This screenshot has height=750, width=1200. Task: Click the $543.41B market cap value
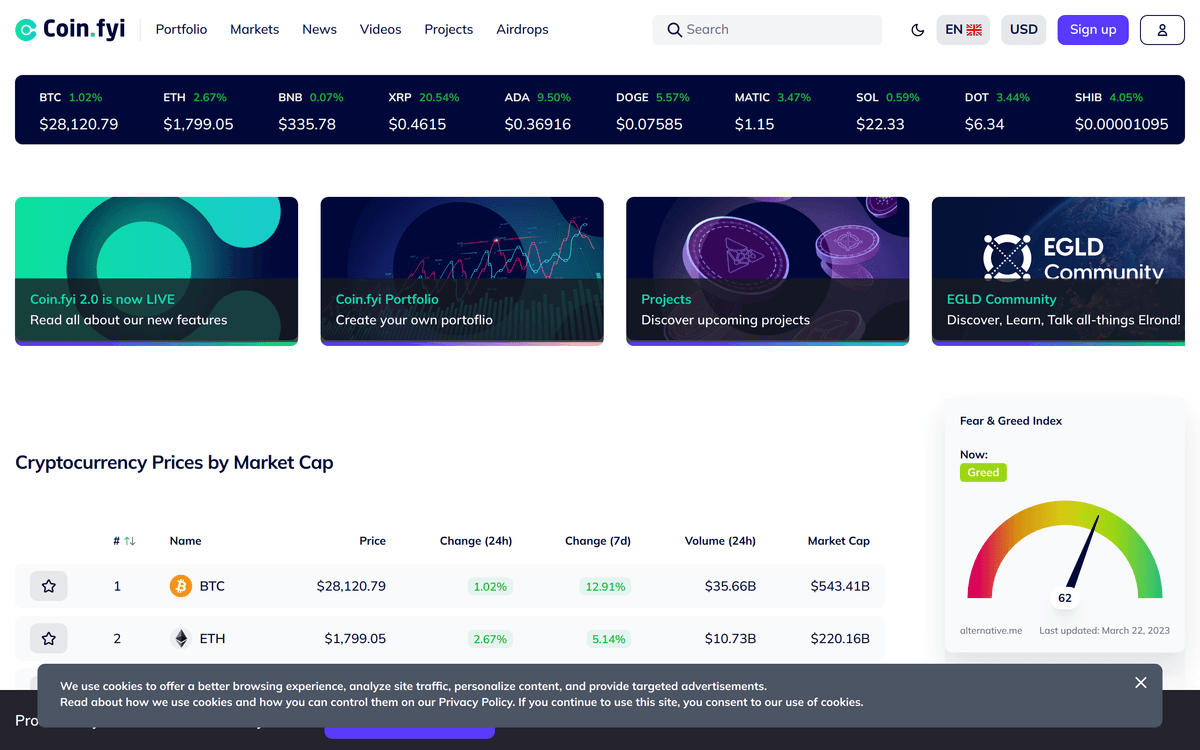840,586
